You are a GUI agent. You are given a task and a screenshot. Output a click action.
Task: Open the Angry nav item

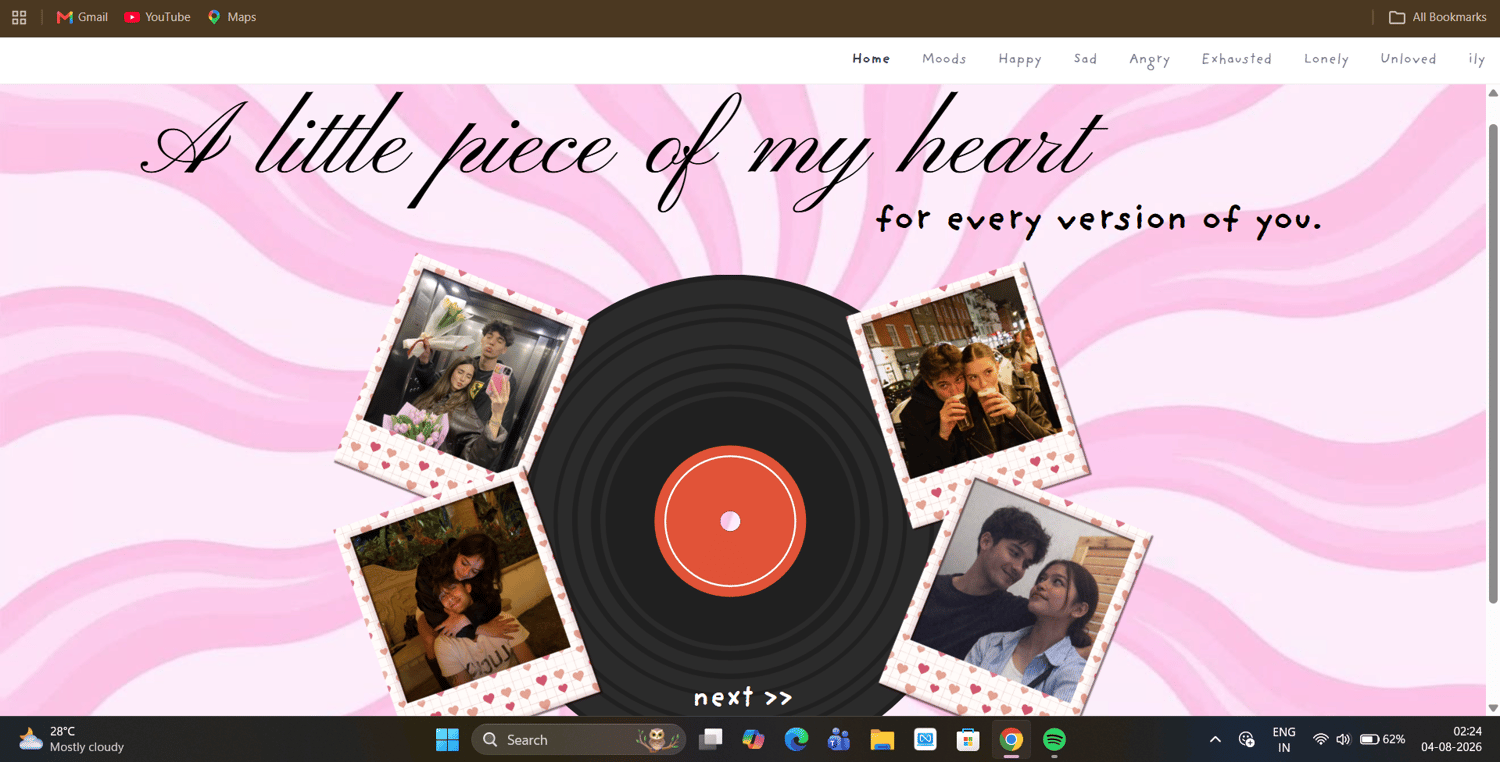point(1149,60)
